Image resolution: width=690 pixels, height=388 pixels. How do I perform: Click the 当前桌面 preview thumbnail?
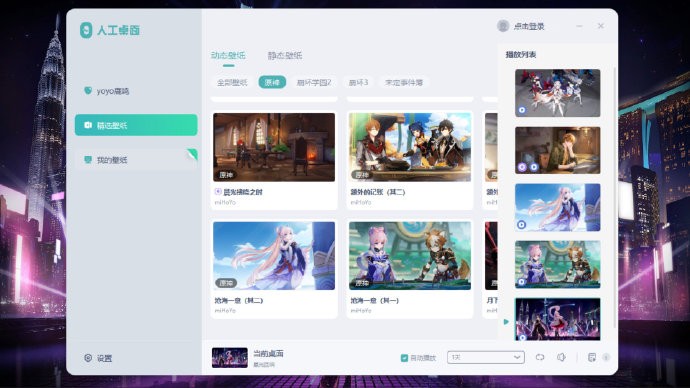(229, 358)
